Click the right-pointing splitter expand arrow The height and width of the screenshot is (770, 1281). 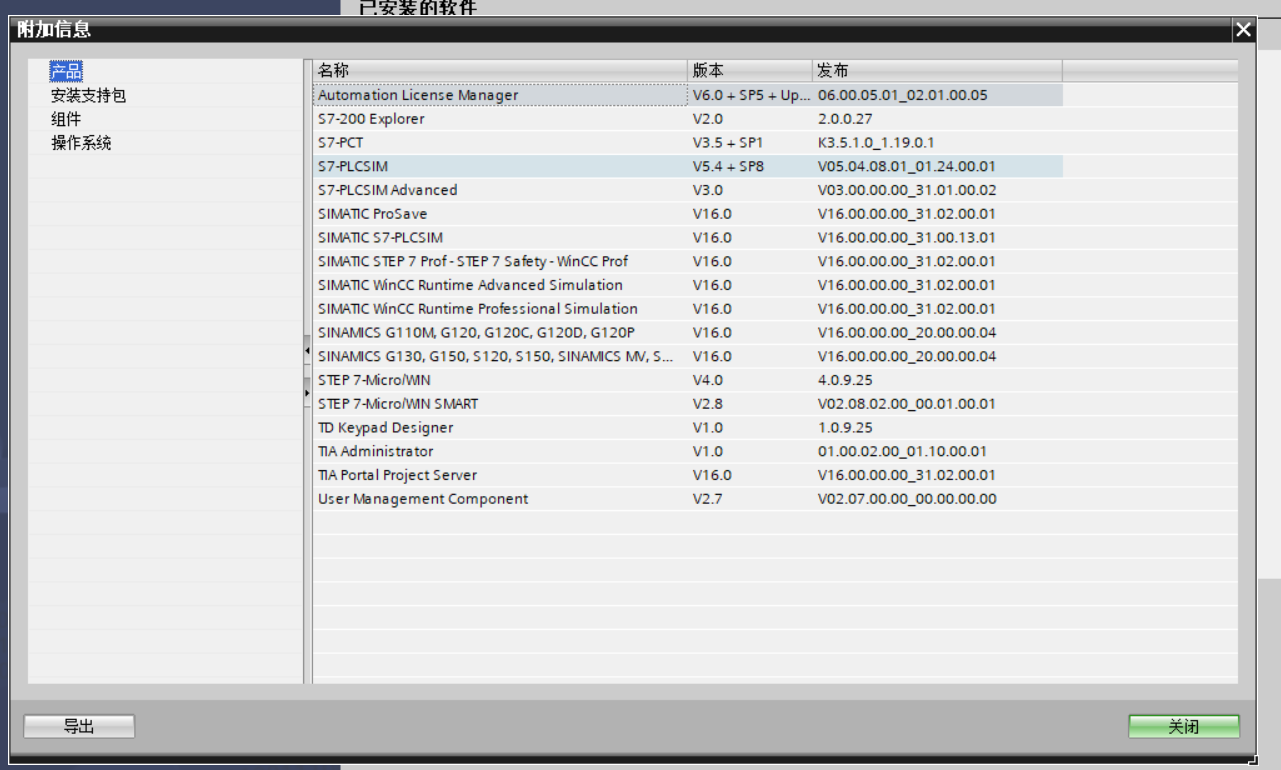[307, 393]
